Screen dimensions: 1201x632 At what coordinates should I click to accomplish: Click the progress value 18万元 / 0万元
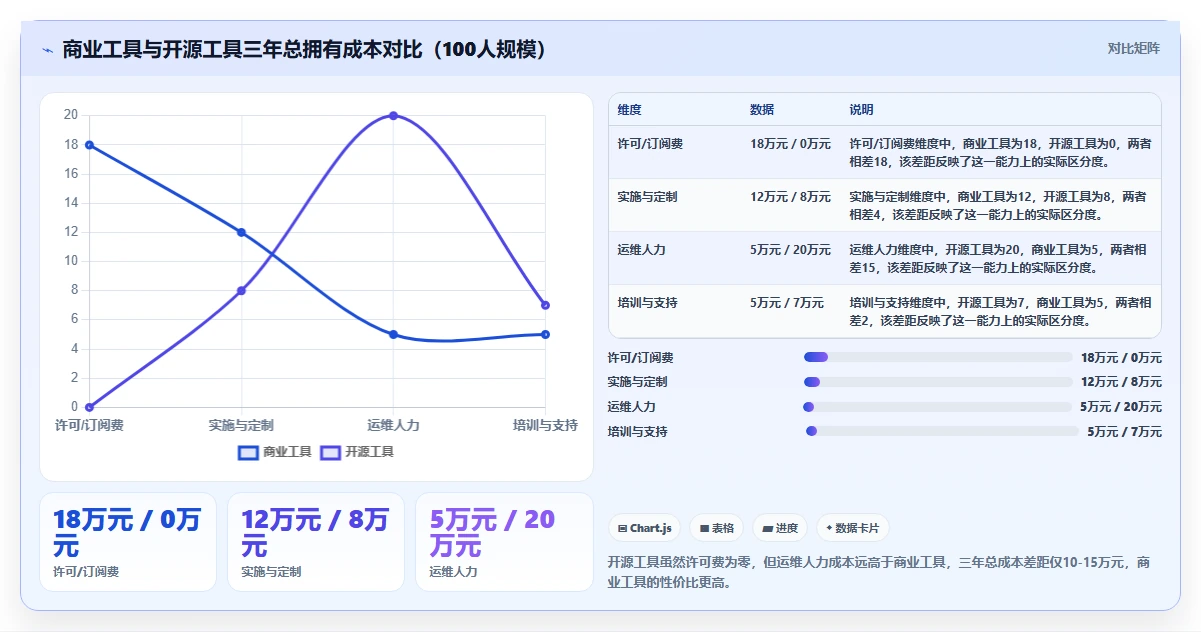1121,357
